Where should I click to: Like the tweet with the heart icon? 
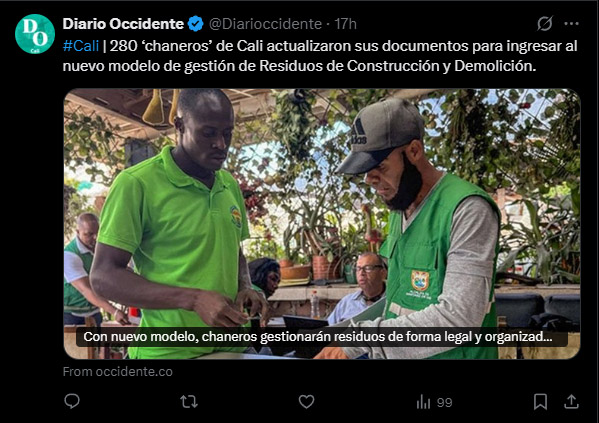[306, 402]
